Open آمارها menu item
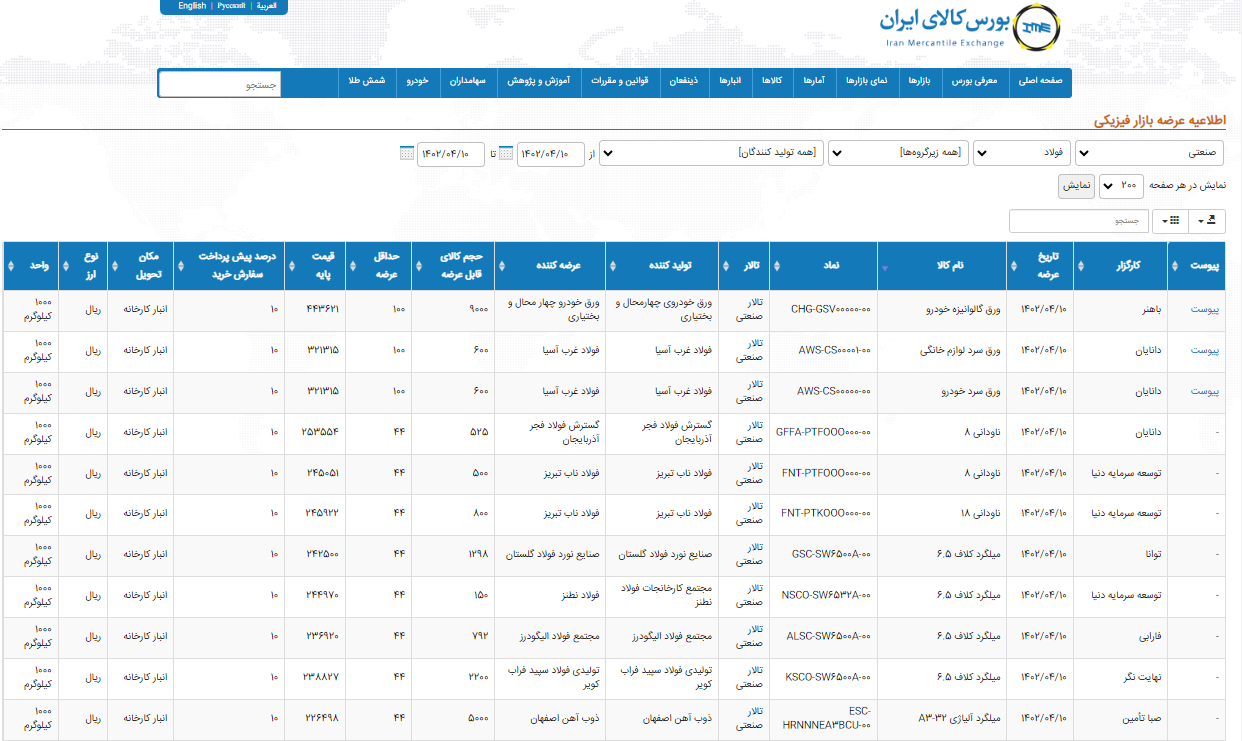 click(814, 80)
